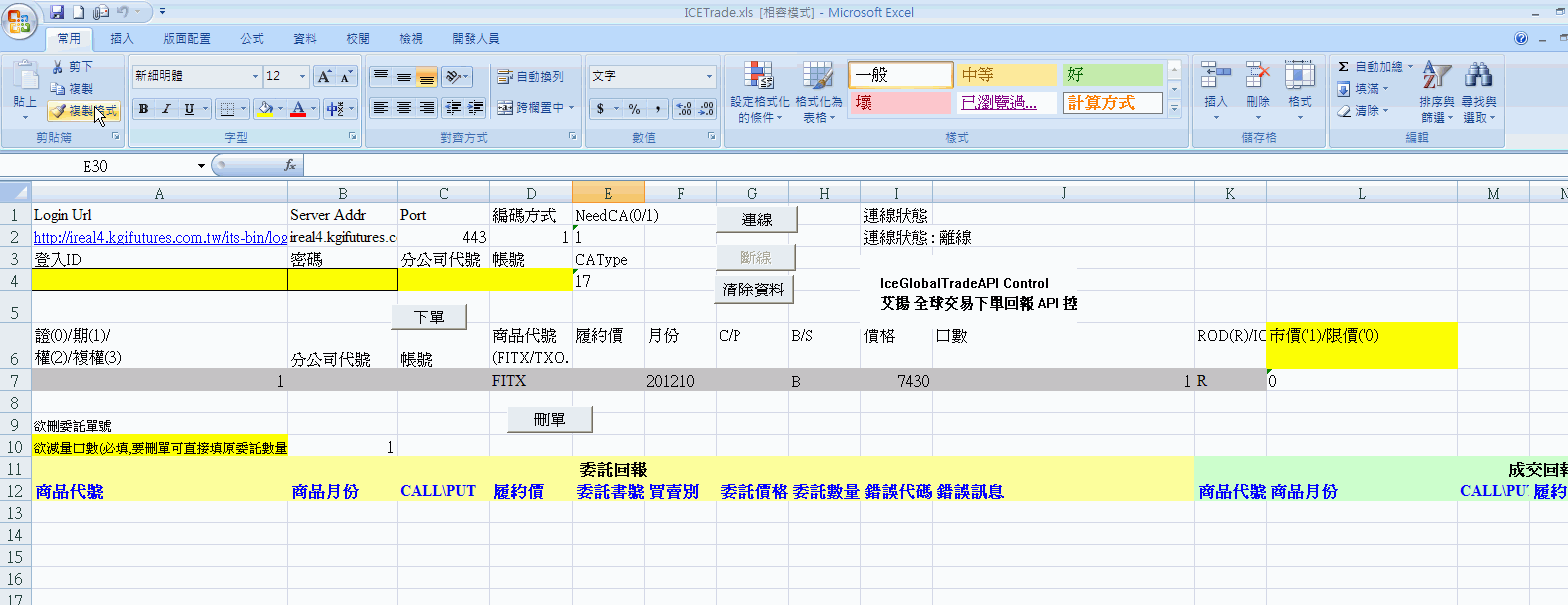Click the decrease decimal icon

pos(707,108)
